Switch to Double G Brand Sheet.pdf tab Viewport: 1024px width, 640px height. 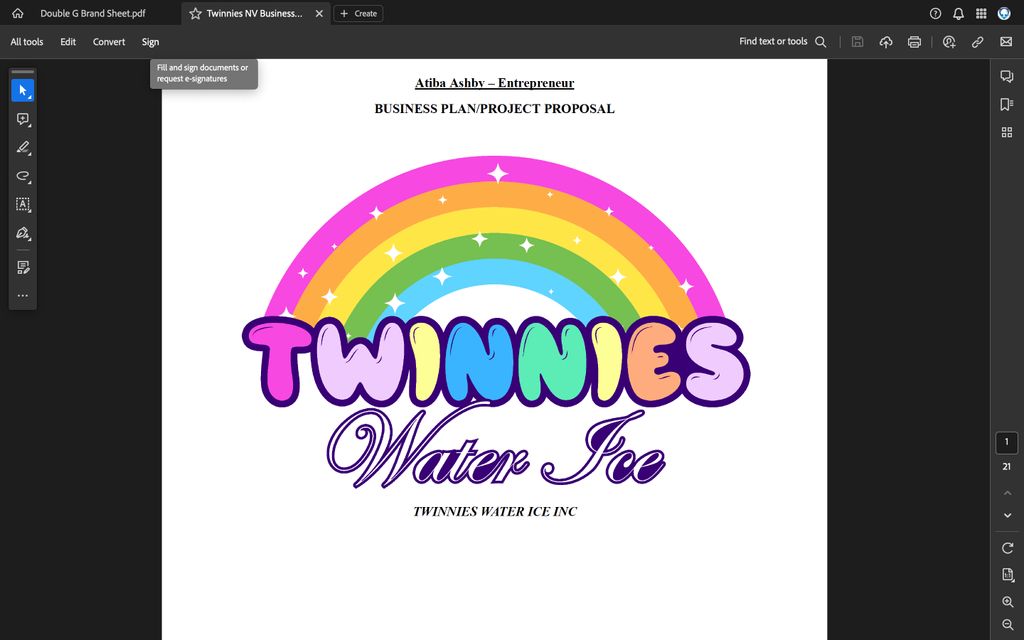(x=93, y=13)
